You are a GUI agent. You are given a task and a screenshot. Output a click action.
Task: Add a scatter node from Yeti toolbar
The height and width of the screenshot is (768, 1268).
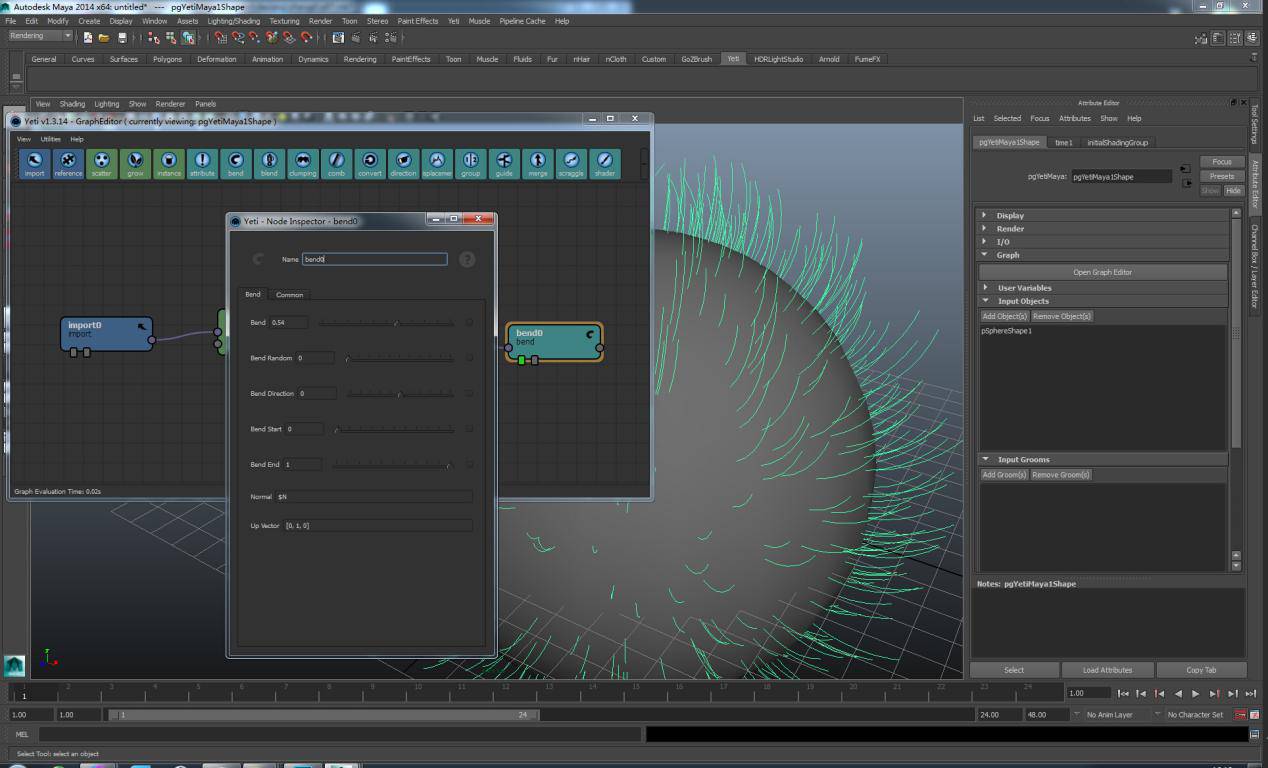[102, 163]
